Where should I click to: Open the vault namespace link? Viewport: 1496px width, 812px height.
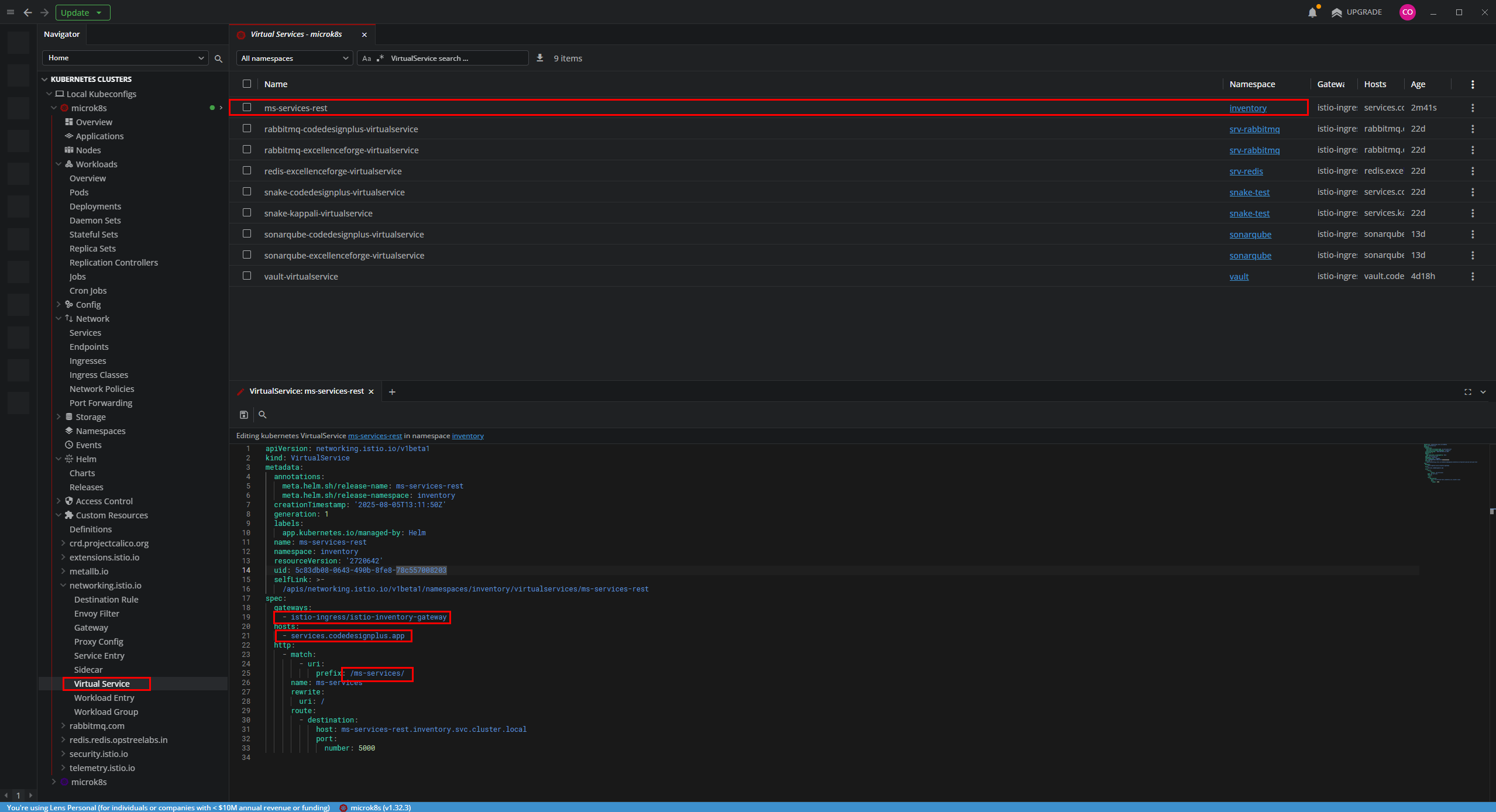[1239, 276]
